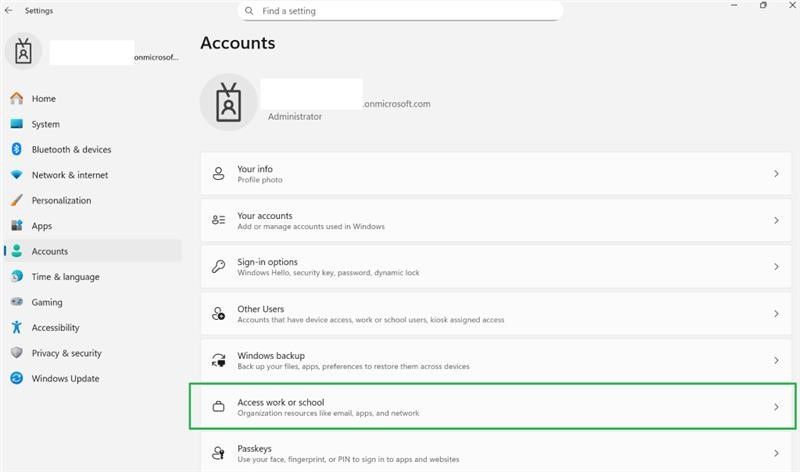Click the System monitor icon in the sidebar

click(x=17, y=124)
